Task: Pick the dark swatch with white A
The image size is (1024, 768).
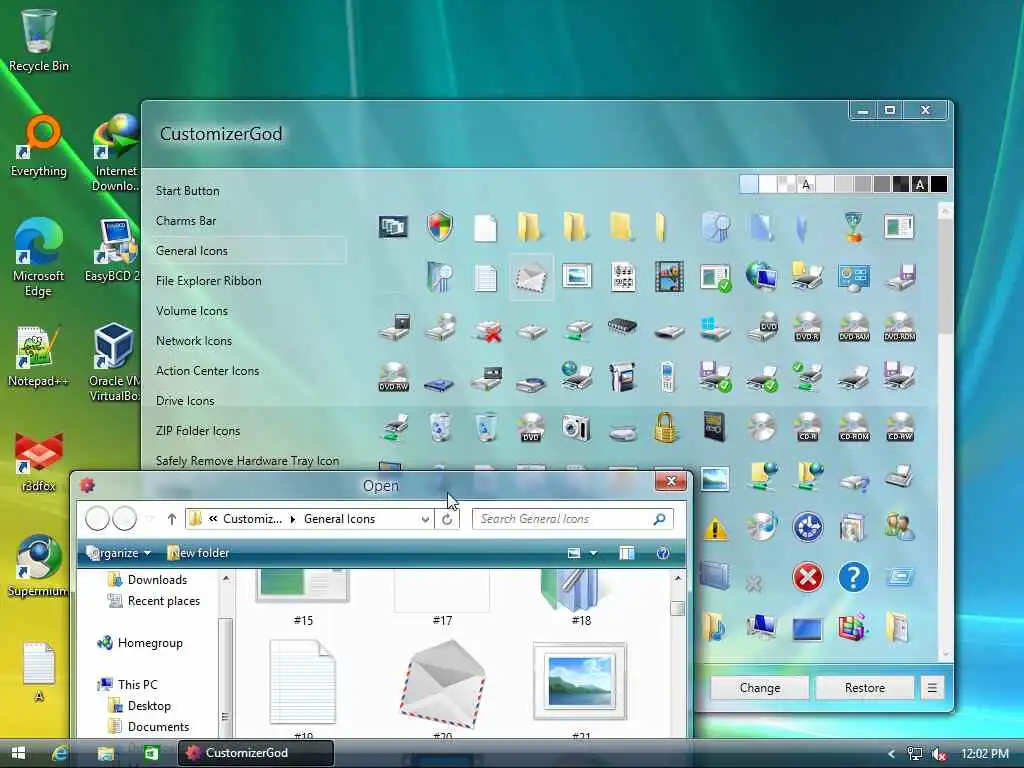Action: click(920, 185)
